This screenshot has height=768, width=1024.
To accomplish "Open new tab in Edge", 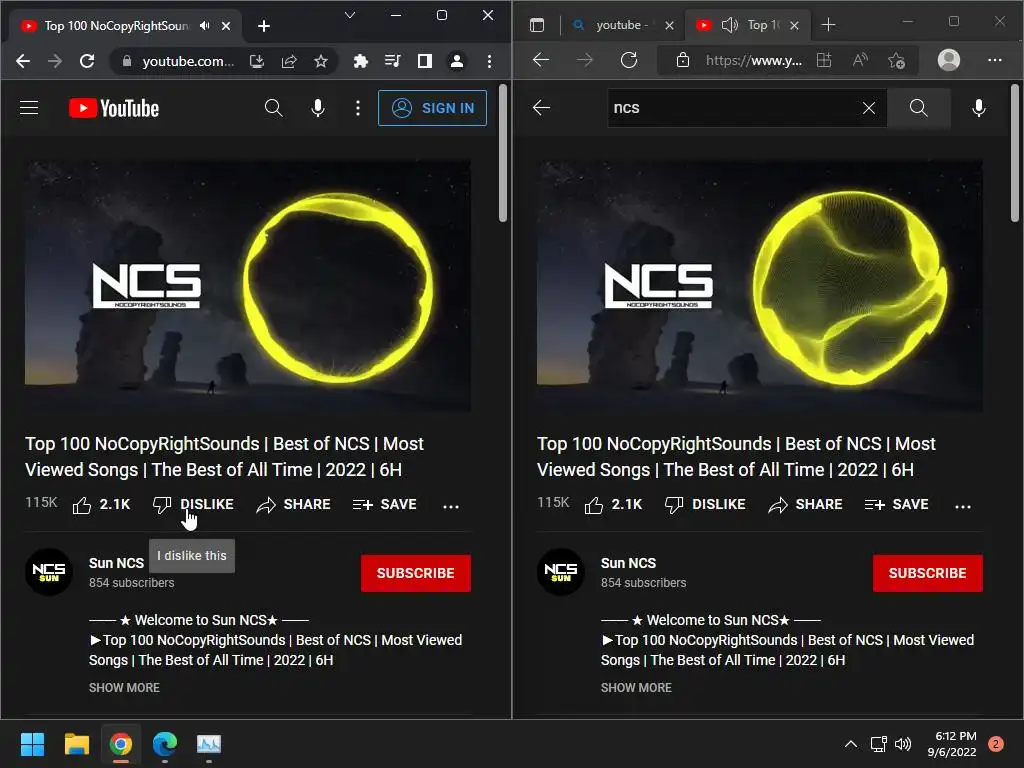I will tap(829, 25).
